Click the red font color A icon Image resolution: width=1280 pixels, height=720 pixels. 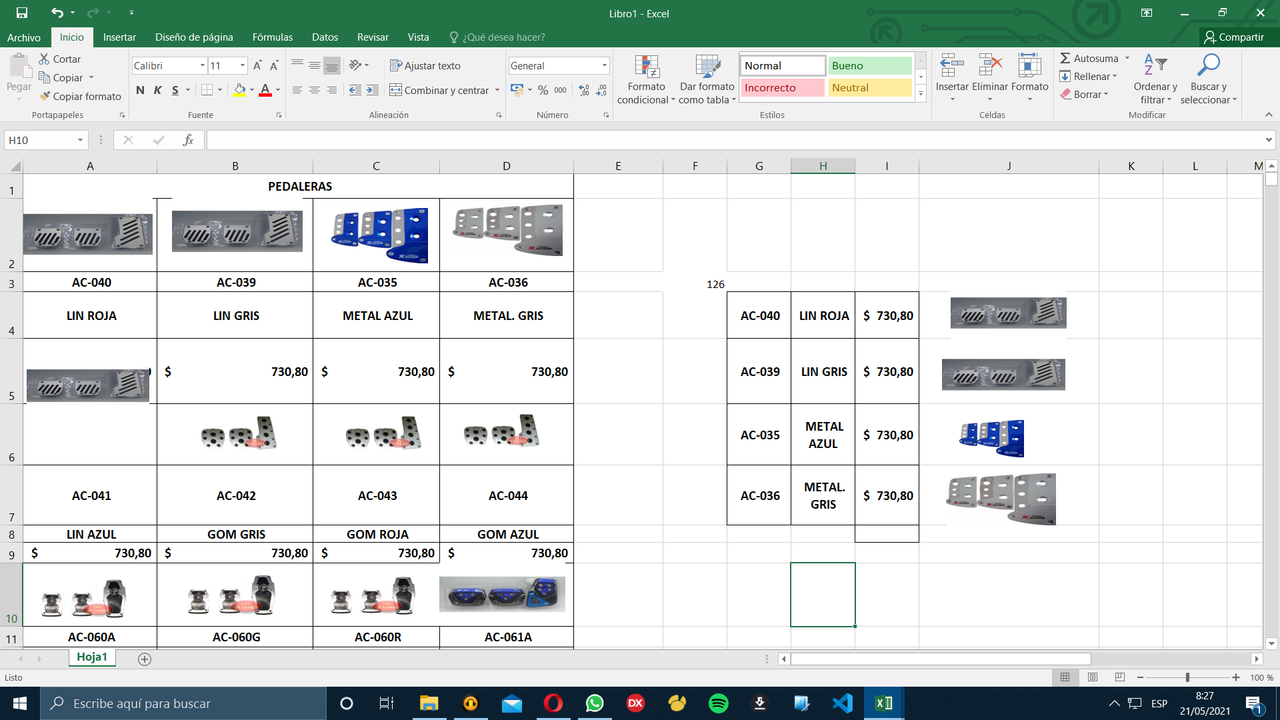265,90
